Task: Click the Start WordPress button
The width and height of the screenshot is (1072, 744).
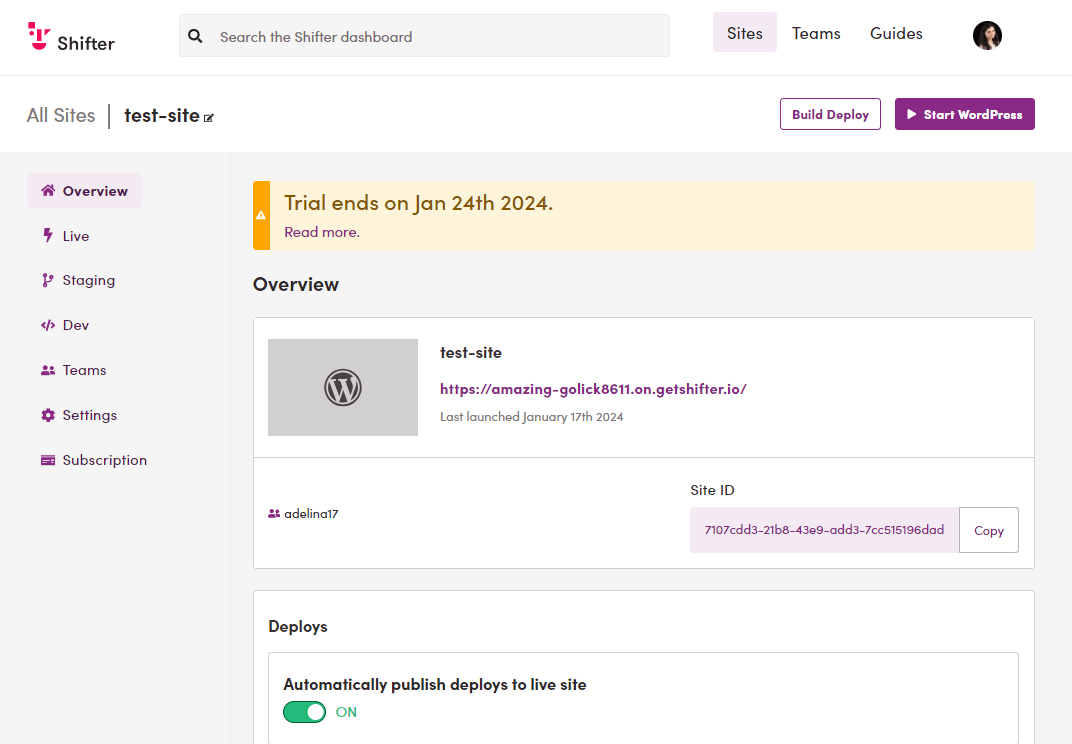Action: coord(964,114)
